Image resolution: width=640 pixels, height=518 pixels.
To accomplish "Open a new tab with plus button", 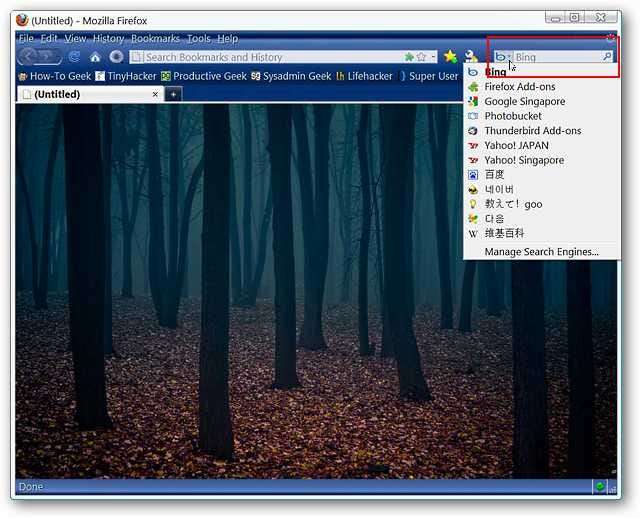I will tap(173, 94).
